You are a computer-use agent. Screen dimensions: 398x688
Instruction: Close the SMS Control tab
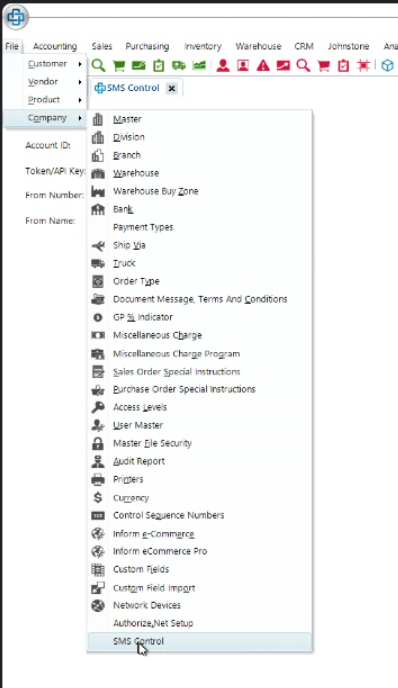(172, 89)
